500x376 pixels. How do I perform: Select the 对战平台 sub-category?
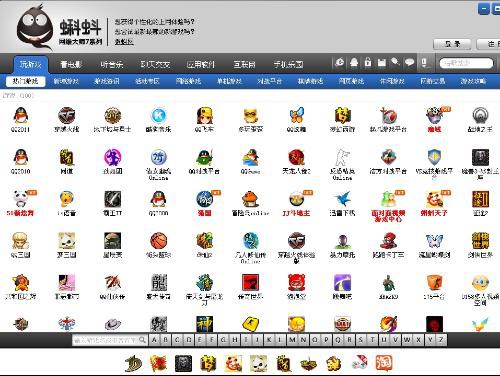tap(270, 81)
